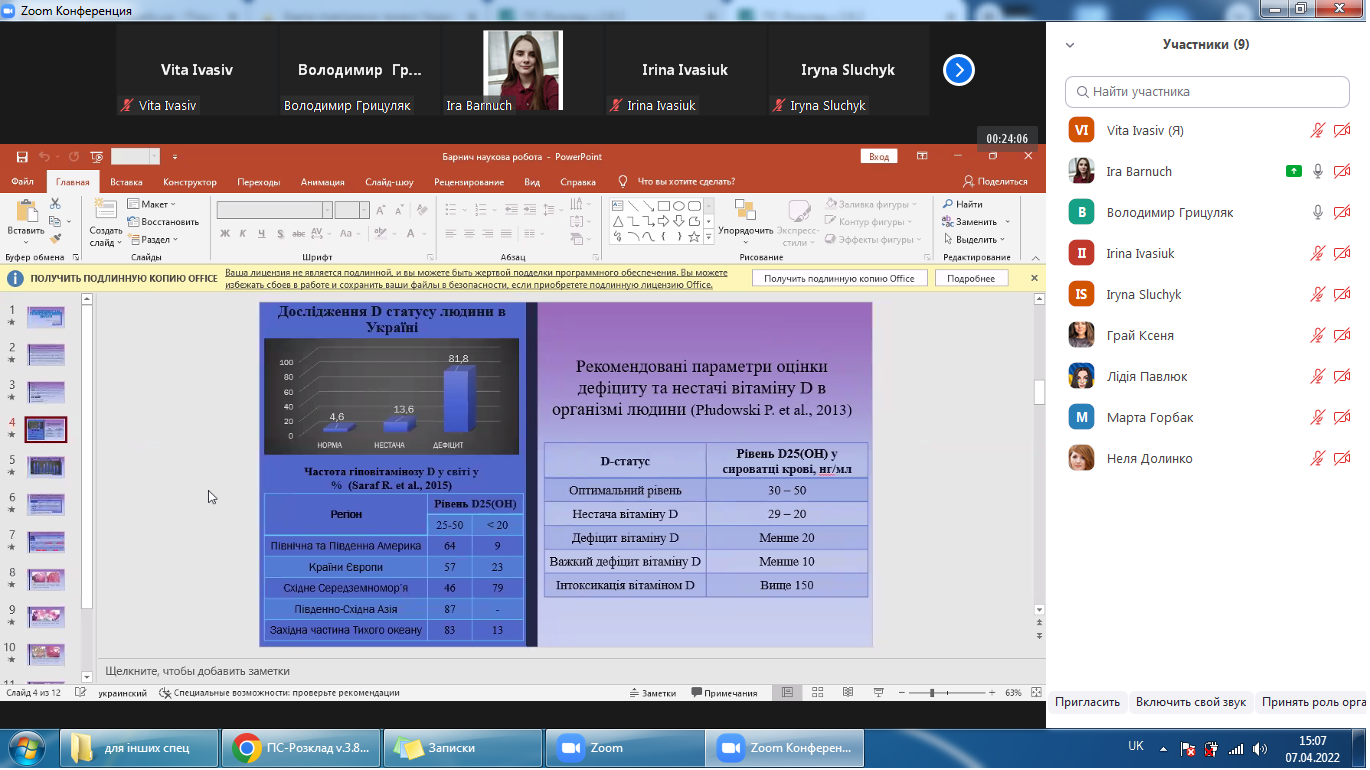Click the Invite (Пригласить) button

1087,702
